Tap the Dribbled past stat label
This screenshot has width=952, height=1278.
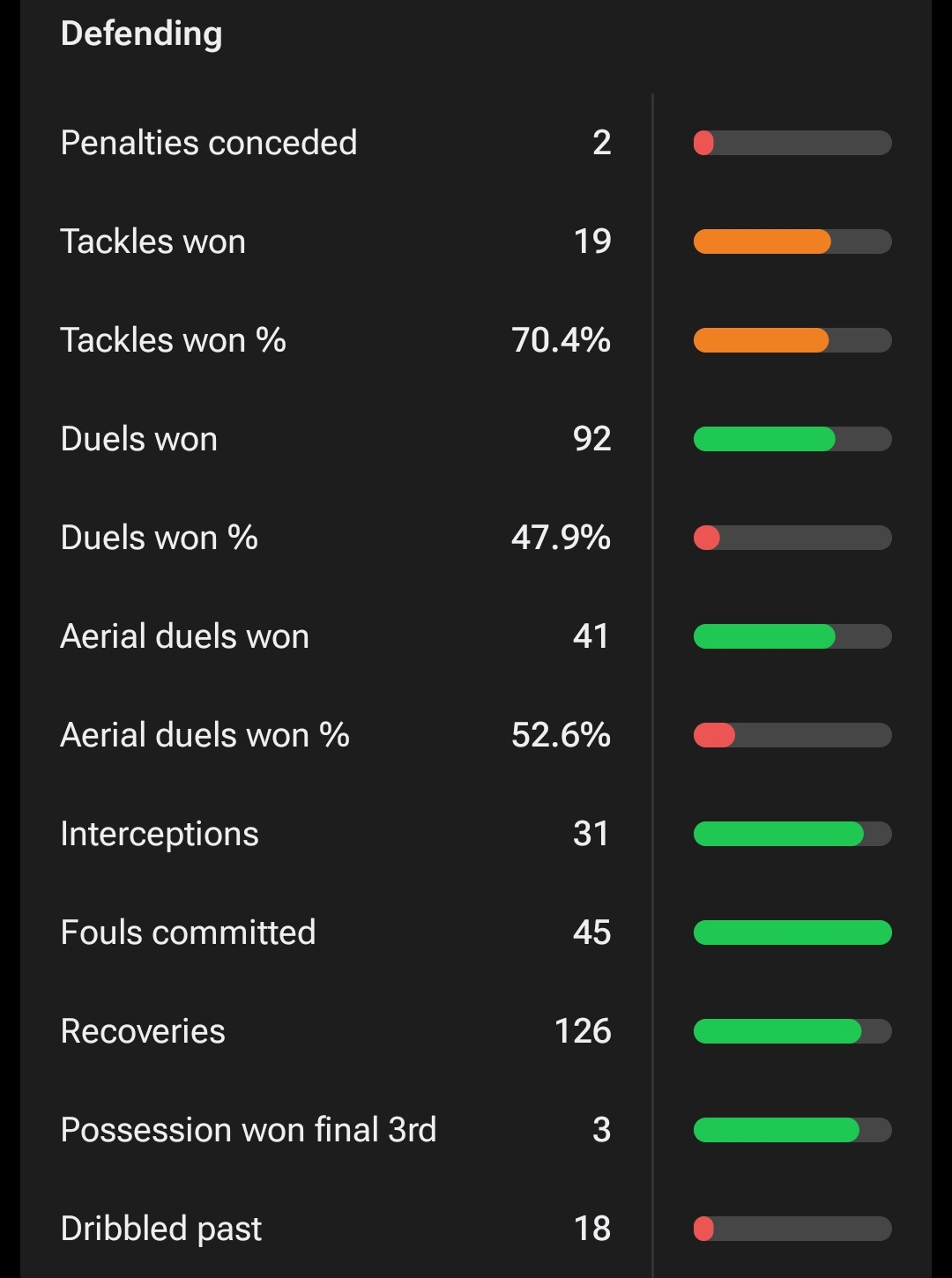click(161, 1229)
